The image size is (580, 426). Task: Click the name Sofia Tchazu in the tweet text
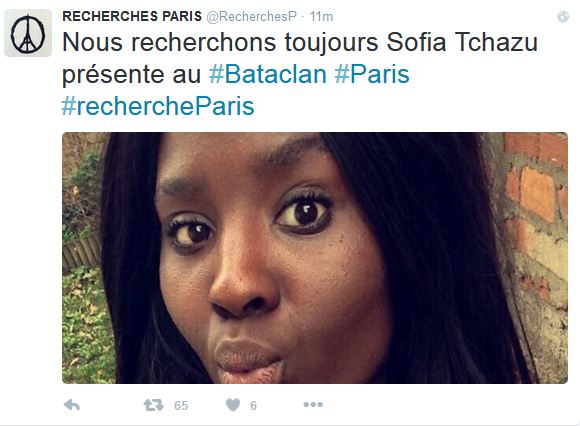point(462,42)
